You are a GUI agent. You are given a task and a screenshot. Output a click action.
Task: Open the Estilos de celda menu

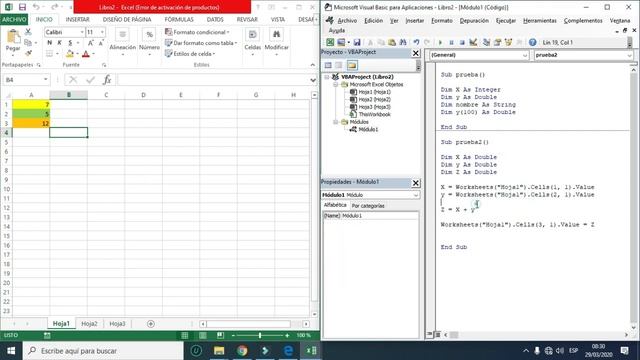coord(190,53)
